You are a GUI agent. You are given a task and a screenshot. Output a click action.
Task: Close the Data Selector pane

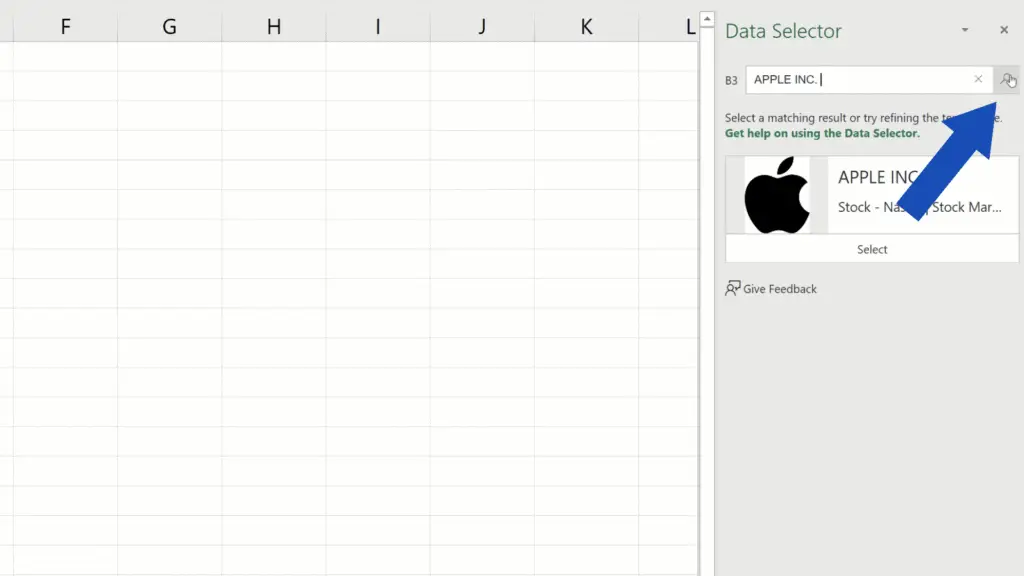tap(1004, 30)
